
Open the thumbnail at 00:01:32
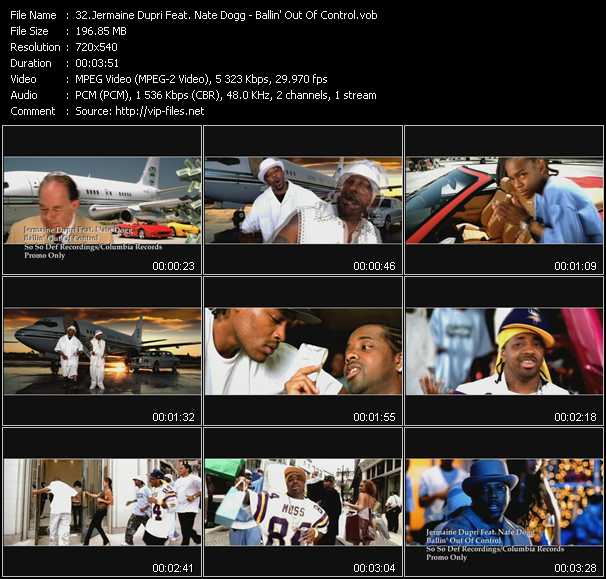[x=102, y=351]
